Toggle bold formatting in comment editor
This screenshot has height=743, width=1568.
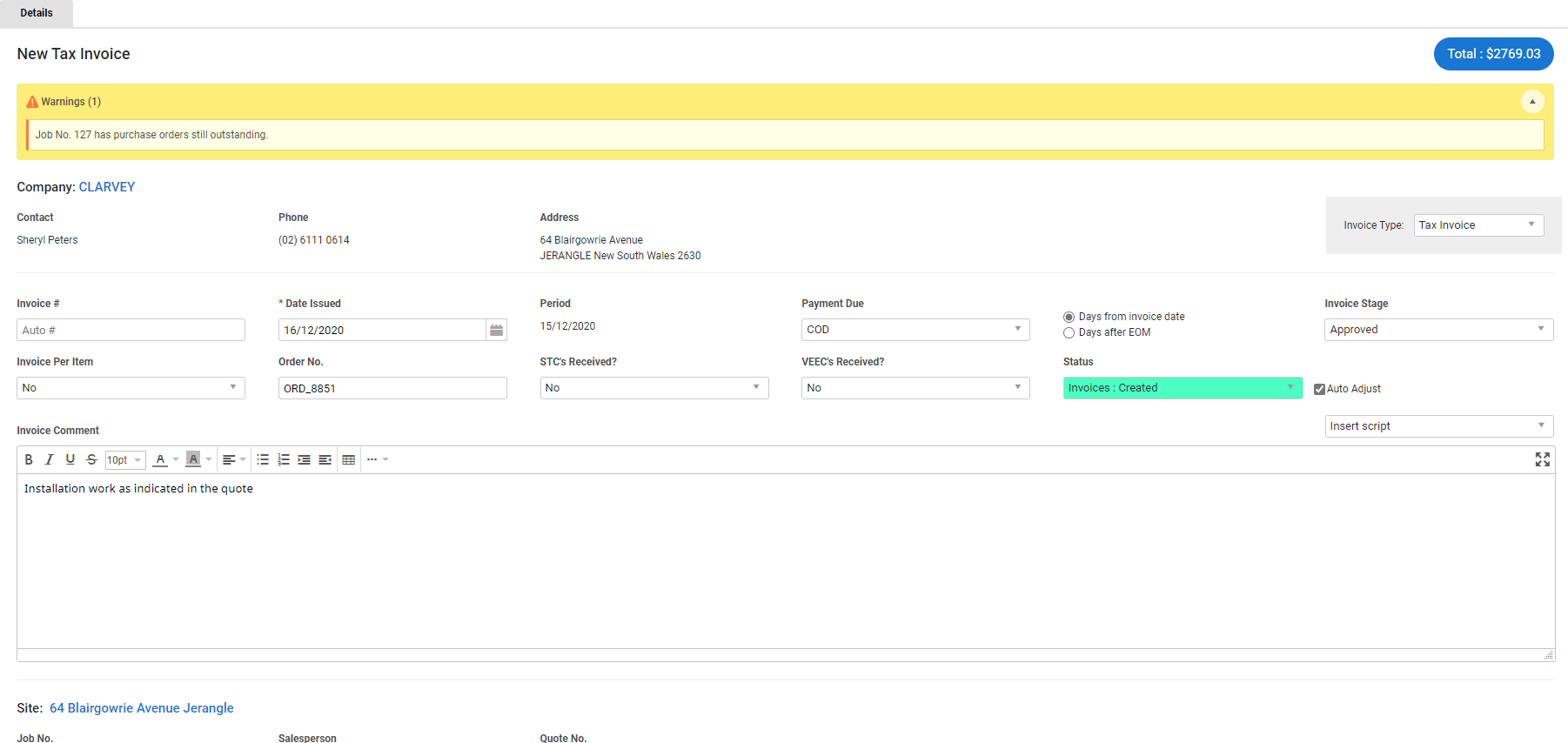[x=29, y=459]
